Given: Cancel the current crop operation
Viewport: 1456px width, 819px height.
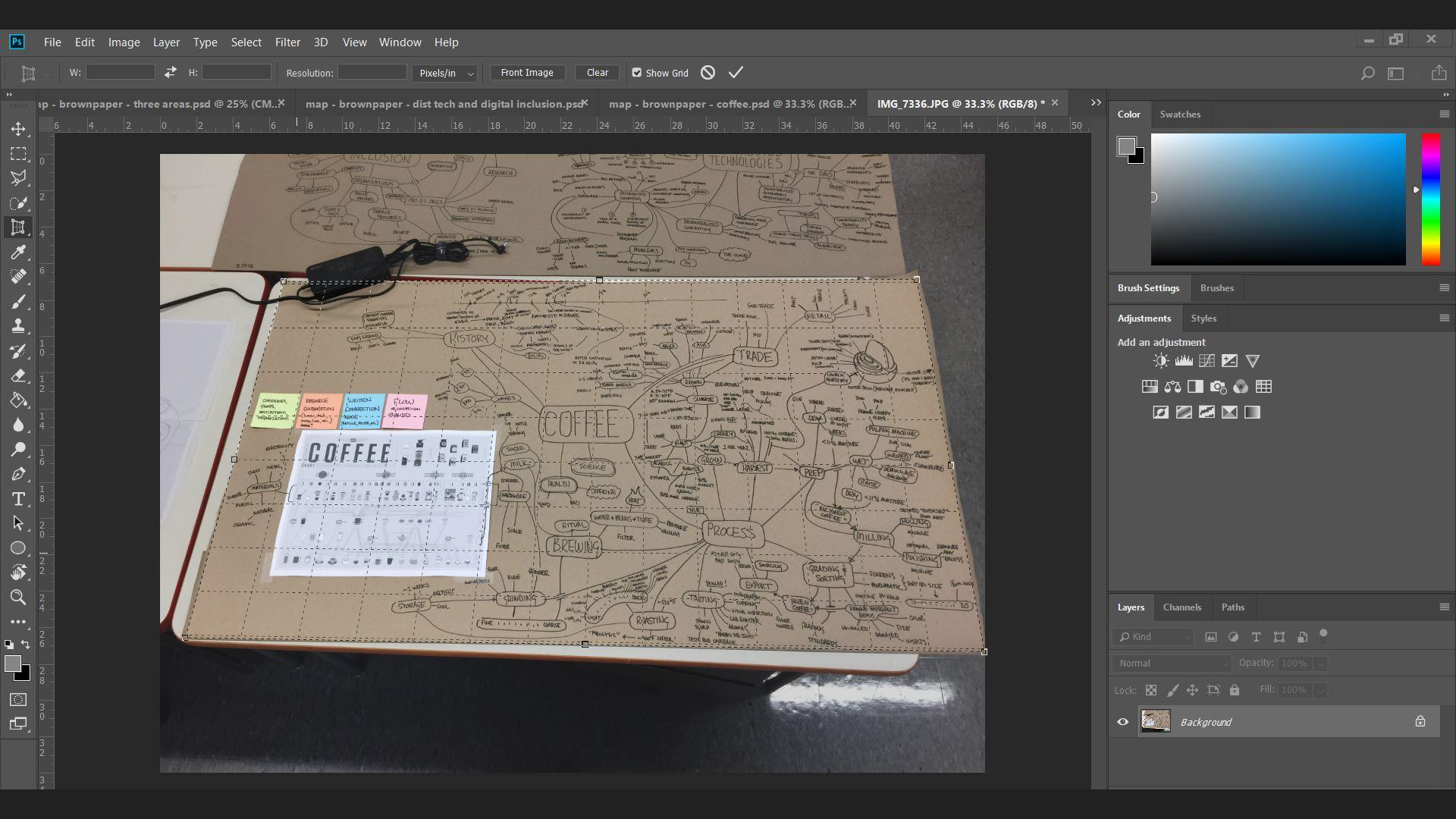Looking at the screenshot, I should (x=708, y=73).
